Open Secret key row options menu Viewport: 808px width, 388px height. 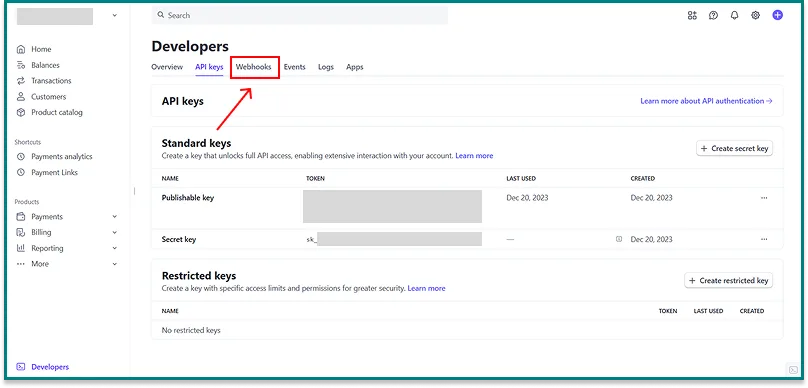coord(764,239)
